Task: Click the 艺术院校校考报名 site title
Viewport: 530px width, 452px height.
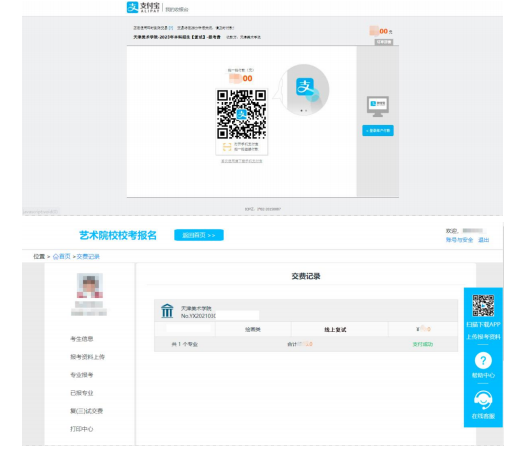Action: (118, 235)
